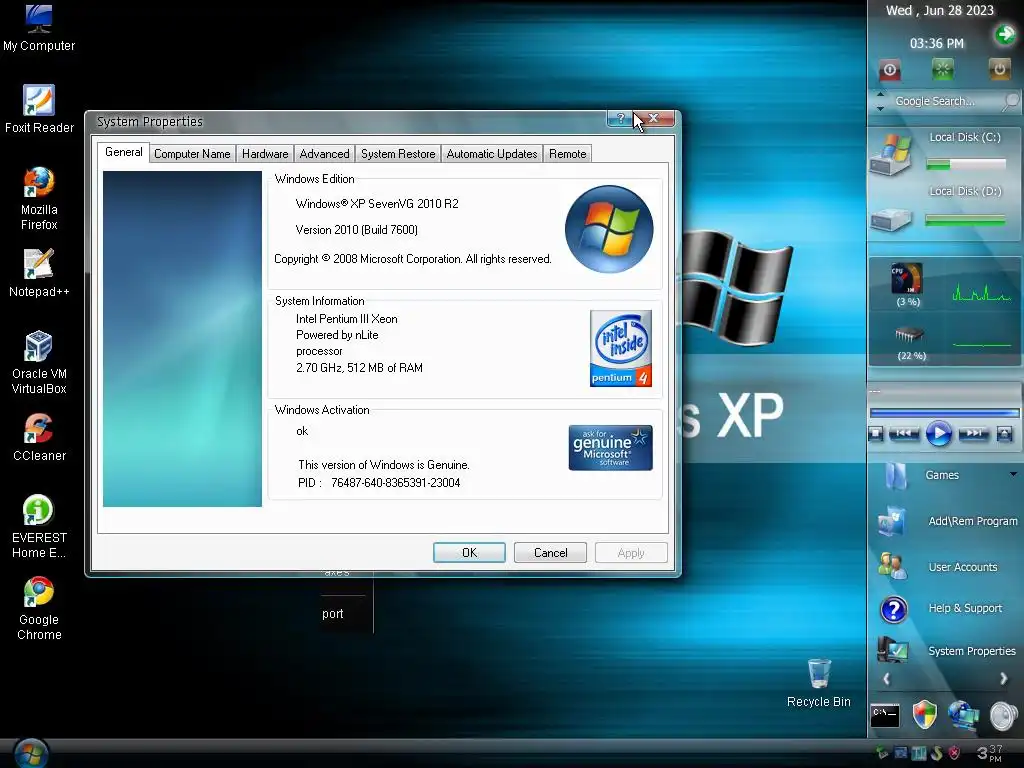Switch to the Automatic Updates tab
Viewport: 1024px width, 768px height.
492,154
